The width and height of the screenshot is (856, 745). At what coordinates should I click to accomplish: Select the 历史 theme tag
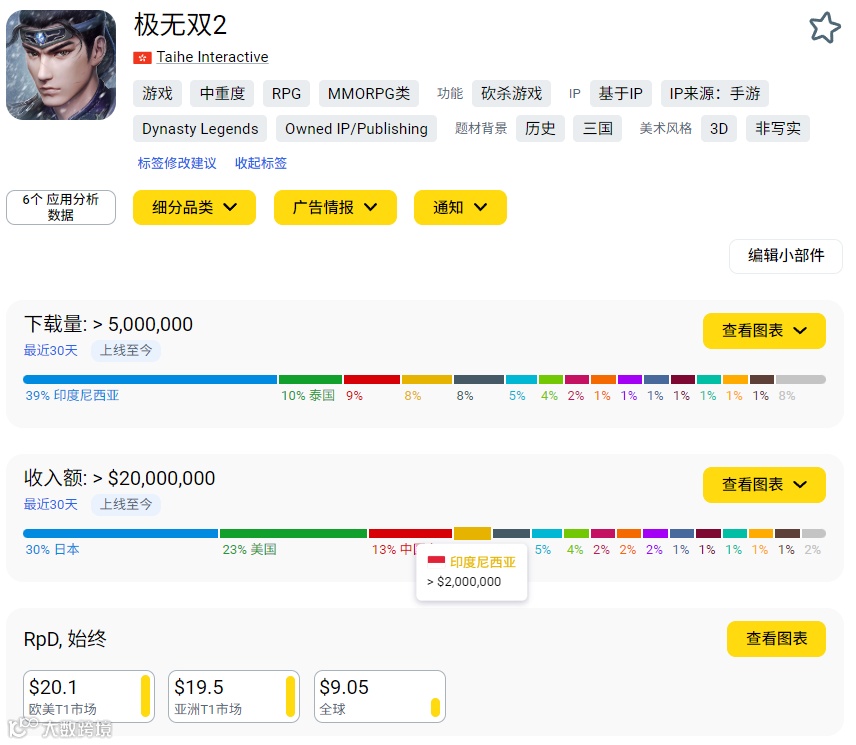tap(540, 128)
